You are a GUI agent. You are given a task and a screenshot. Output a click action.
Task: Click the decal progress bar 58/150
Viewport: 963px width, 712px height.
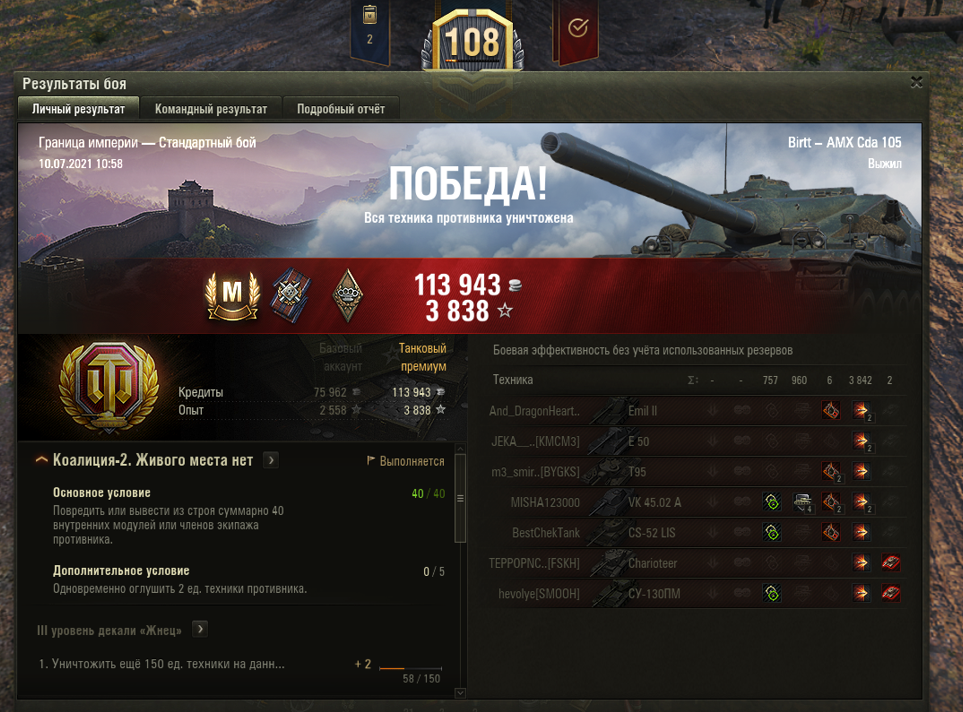point(410,668)
